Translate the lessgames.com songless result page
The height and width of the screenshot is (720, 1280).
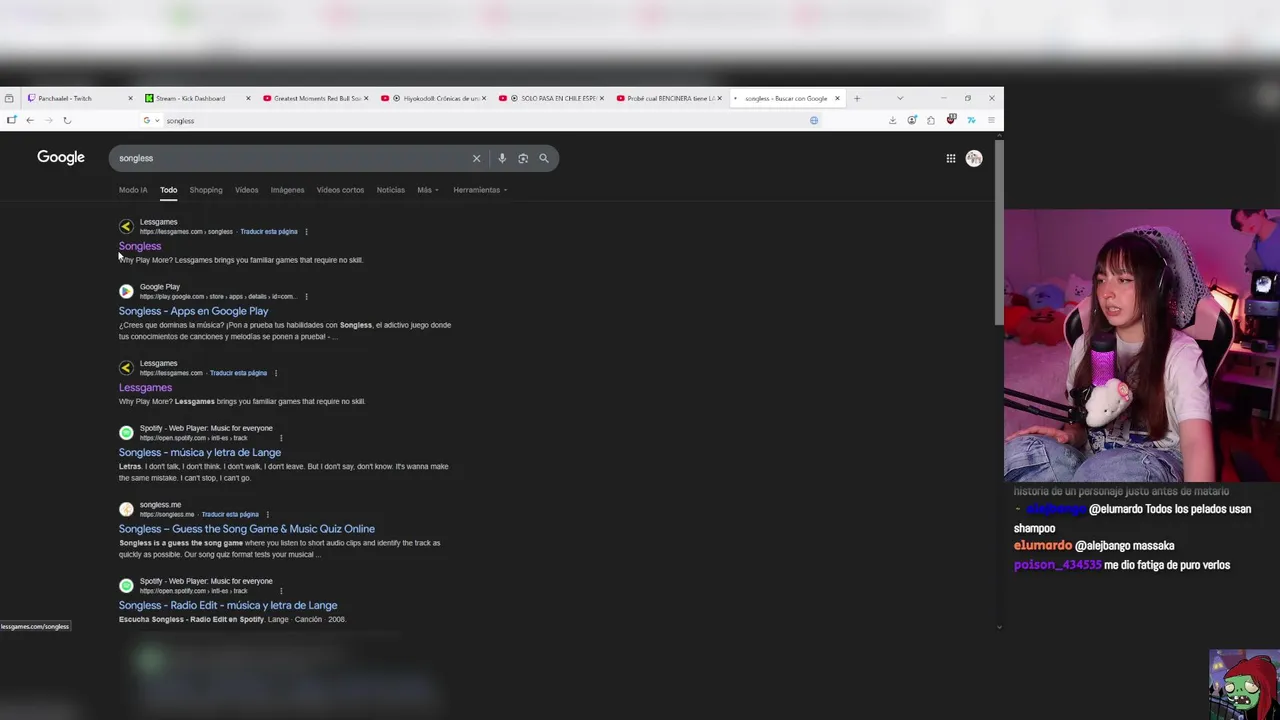click(x=269, y=232)
